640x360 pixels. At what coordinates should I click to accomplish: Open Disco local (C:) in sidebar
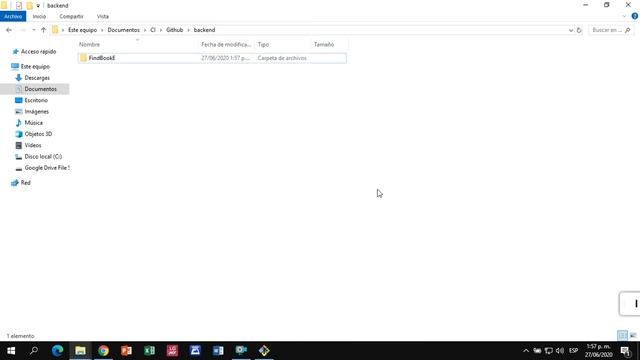43,156
